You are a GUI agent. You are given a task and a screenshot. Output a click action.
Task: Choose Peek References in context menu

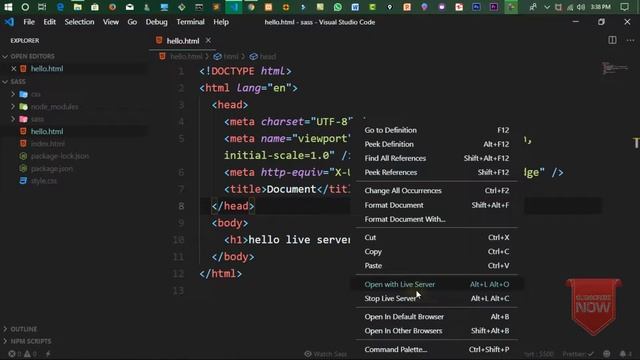(x=436, y=172)
